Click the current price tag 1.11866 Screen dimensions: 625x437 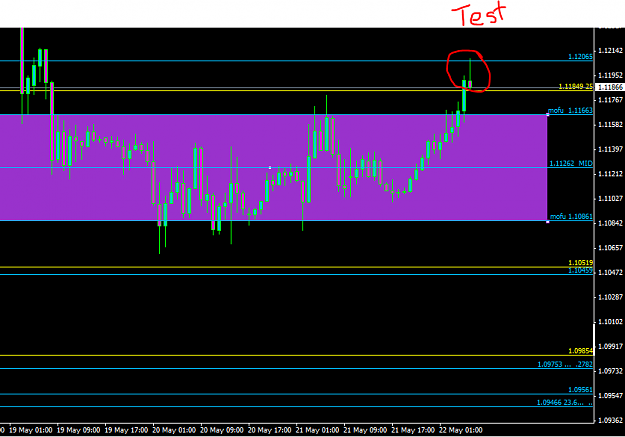(610, 87)
